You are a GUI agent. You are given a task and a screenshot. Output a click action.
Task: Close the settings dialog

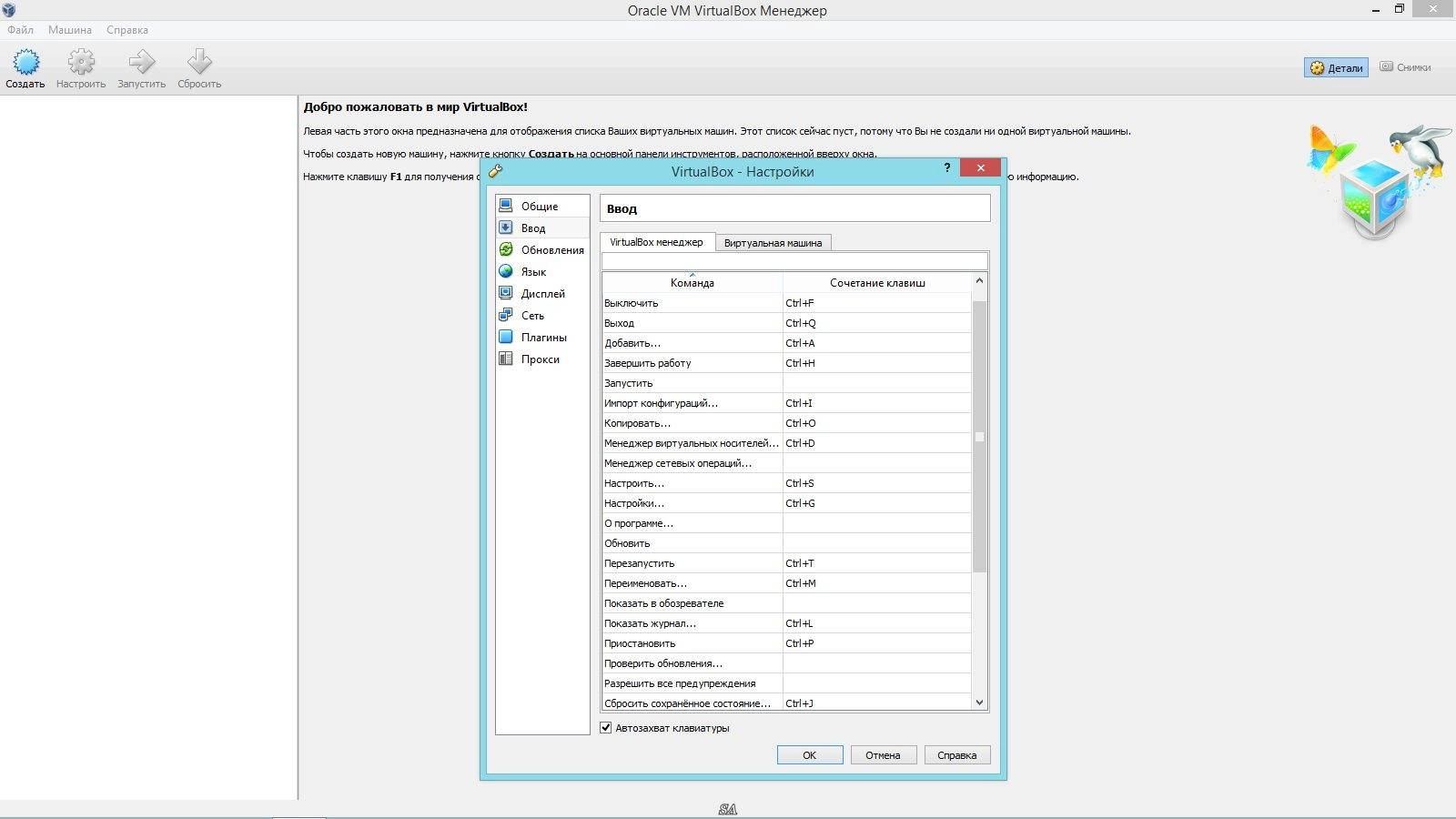(980, 167)
